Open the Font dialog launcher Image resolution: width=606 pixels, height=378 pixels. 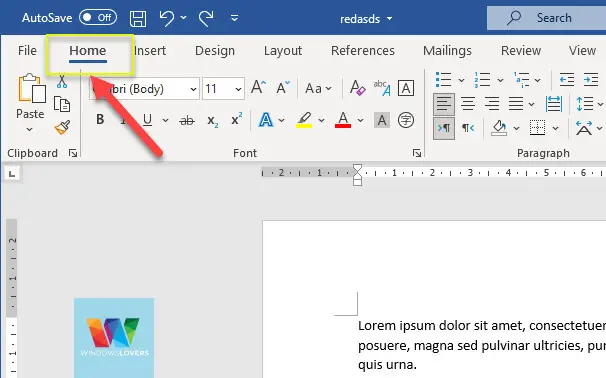417,153
